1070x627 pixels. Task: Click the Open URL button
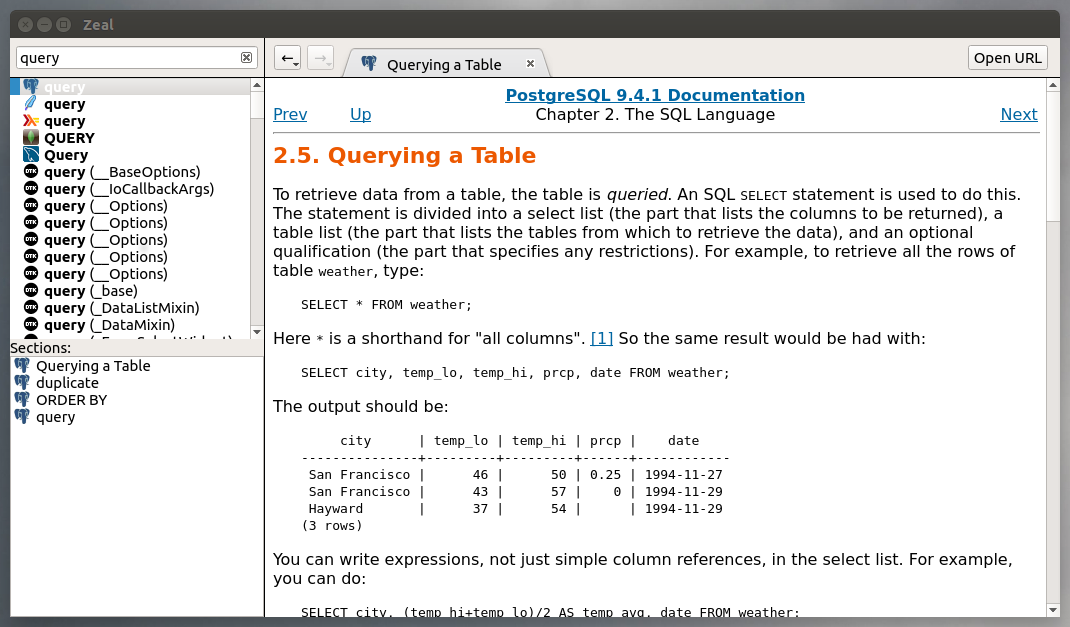click(1007, 58)
